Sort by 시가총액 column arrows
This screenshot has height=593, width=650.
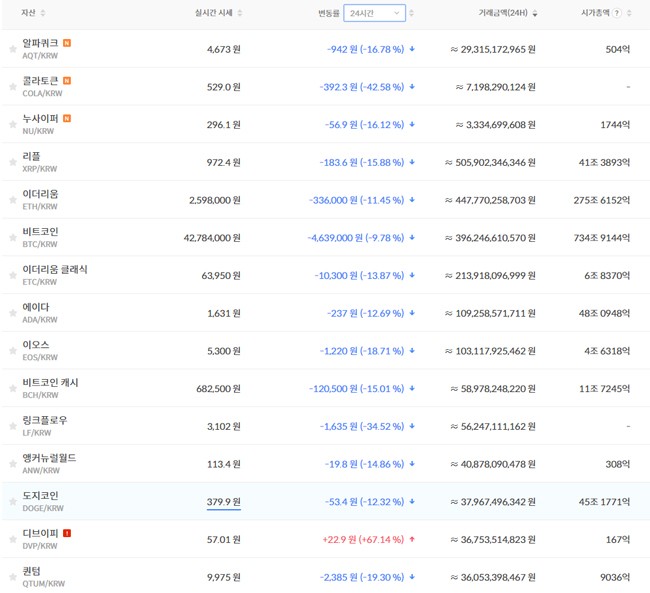629,13
